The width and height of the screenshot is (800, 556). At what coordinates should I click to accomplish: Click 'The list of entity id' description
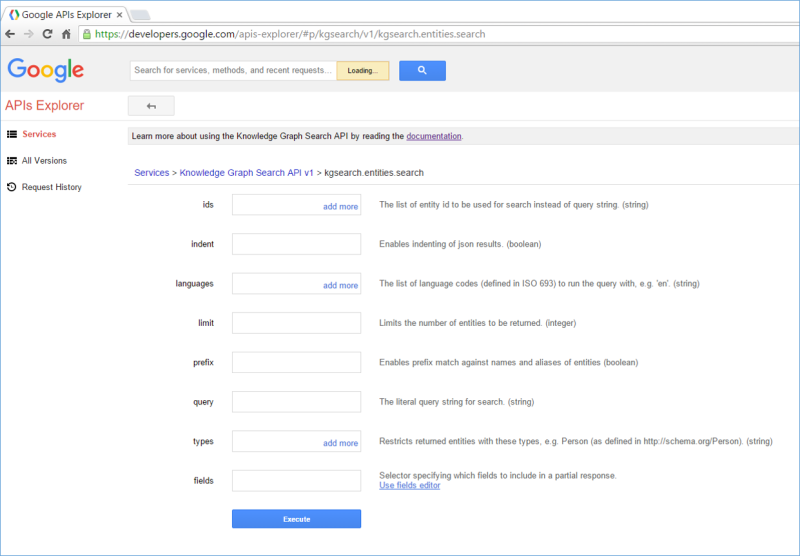pos(514,205)
